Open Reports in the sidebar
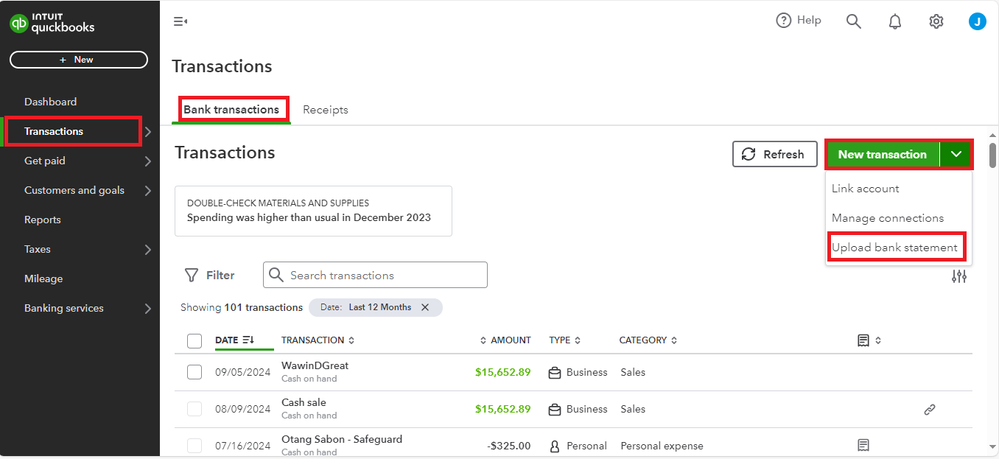999x459 pixels. click(43, 220)
